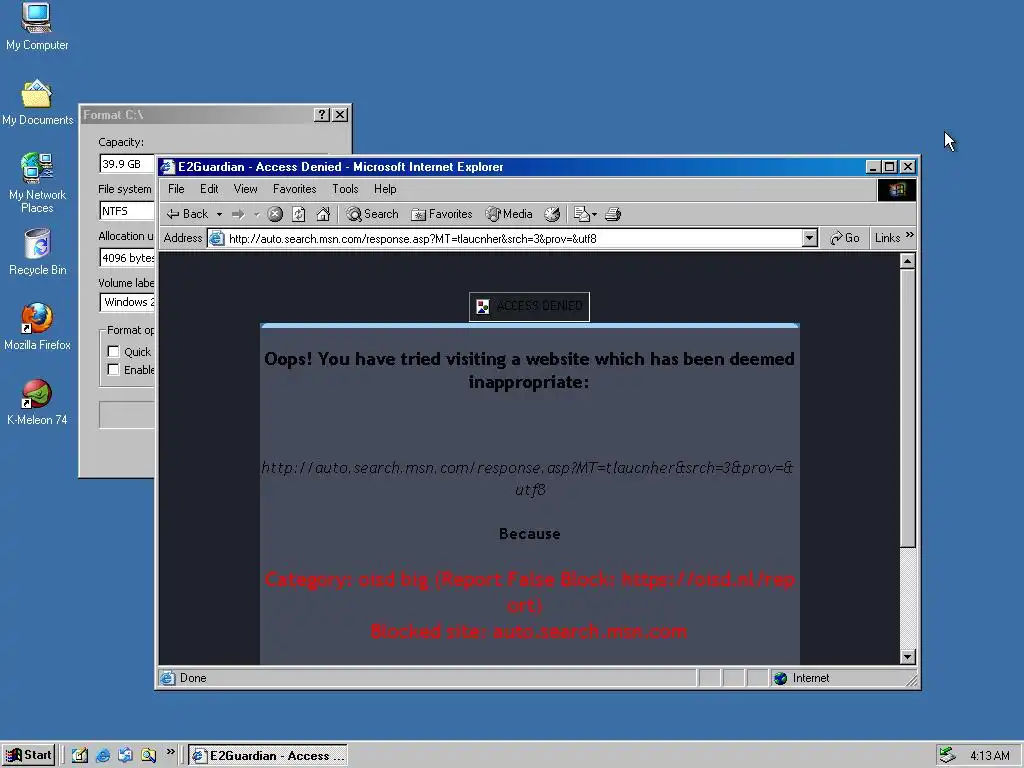Click the broken image ACCESS DENIED placeholder
This screenshot has height=768, width=1024.
click(529, 306)
